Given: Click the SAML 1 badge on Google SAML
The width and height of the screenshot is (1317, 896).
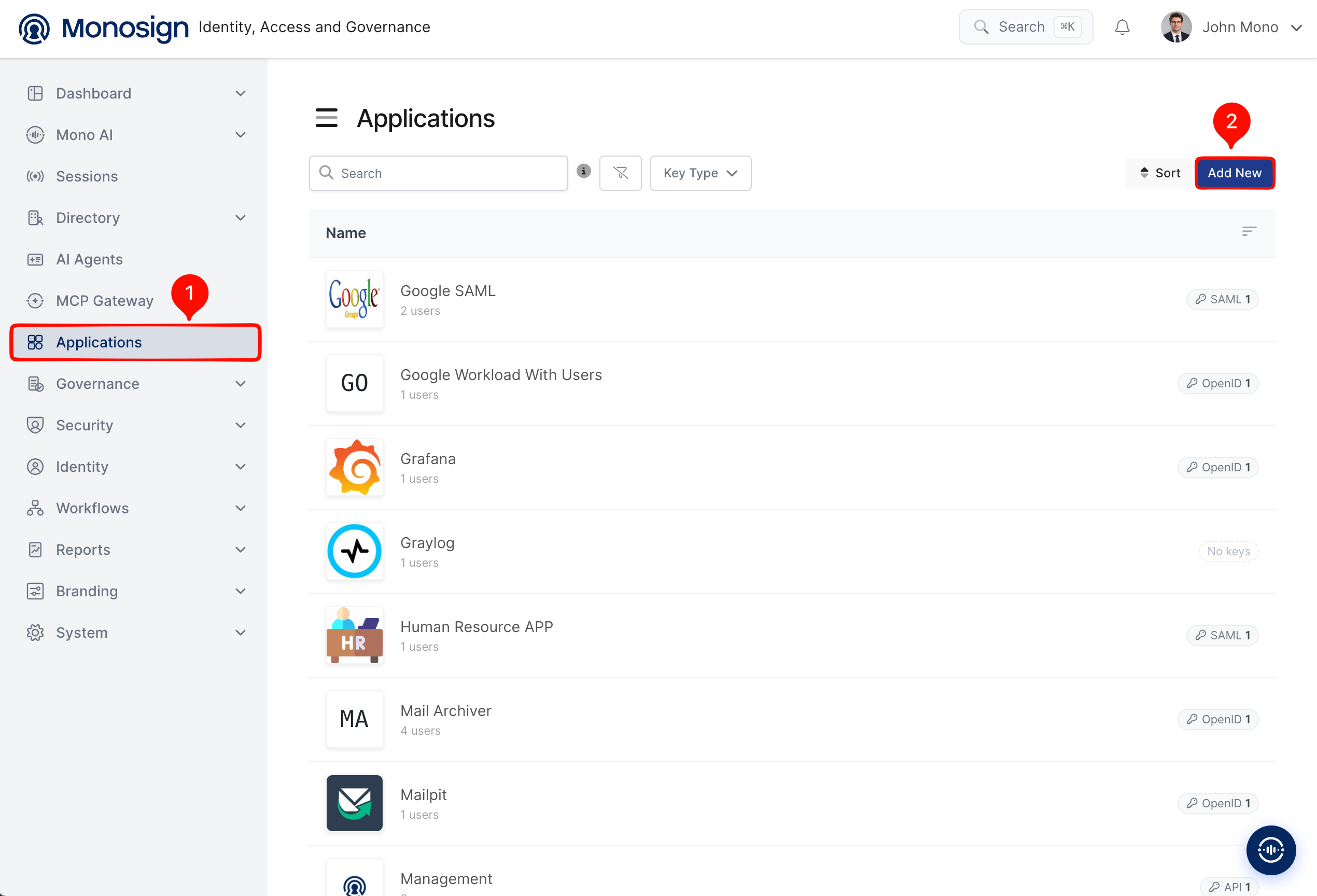Looking at the screenshot, I should [x=1222, y=299].
